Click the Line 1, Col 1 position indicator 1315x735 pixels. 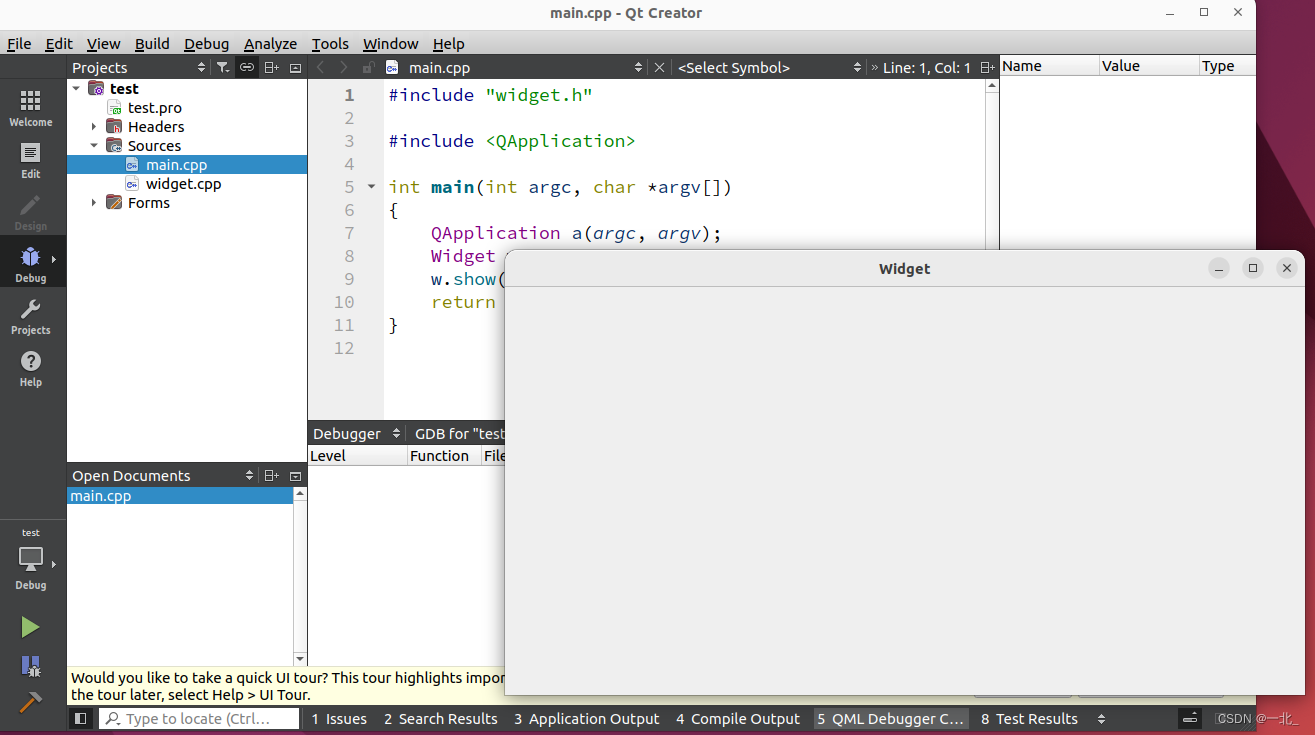[926, 68]
